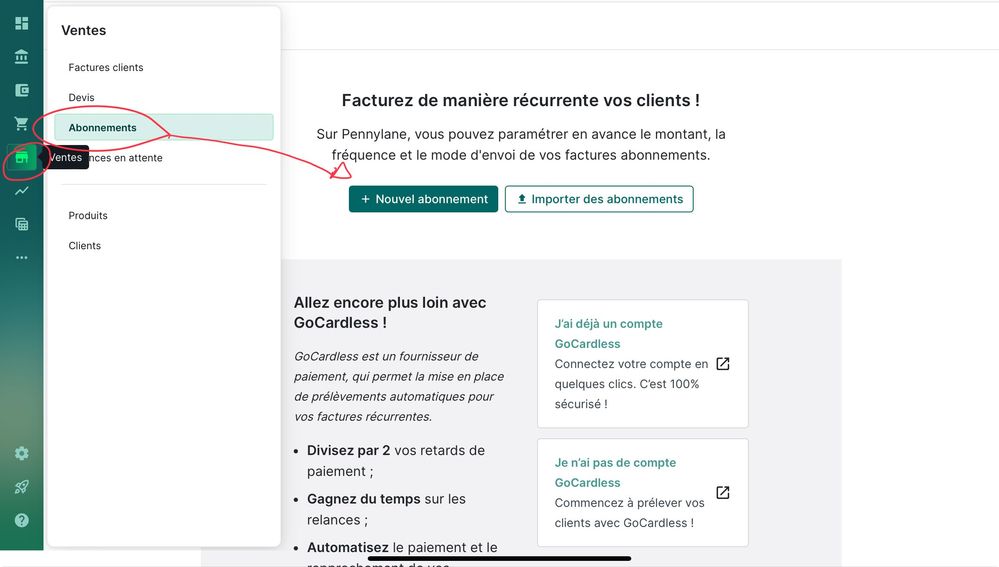Click the Ventes storefront icon
The height and width of the screenshot is (567, 999).
pos(21,158)
